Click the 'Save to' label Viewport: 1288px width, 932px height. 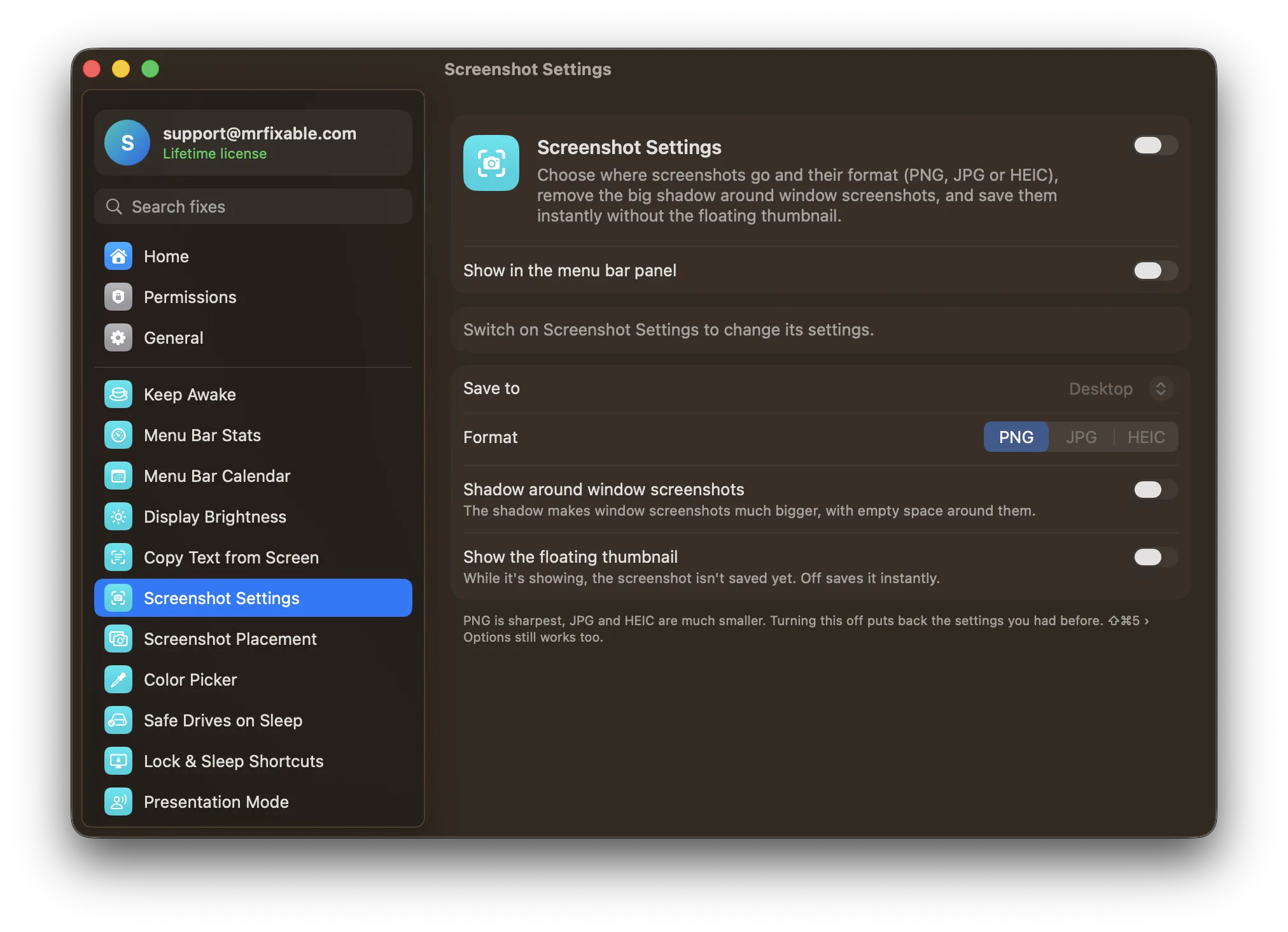point(491,388)
